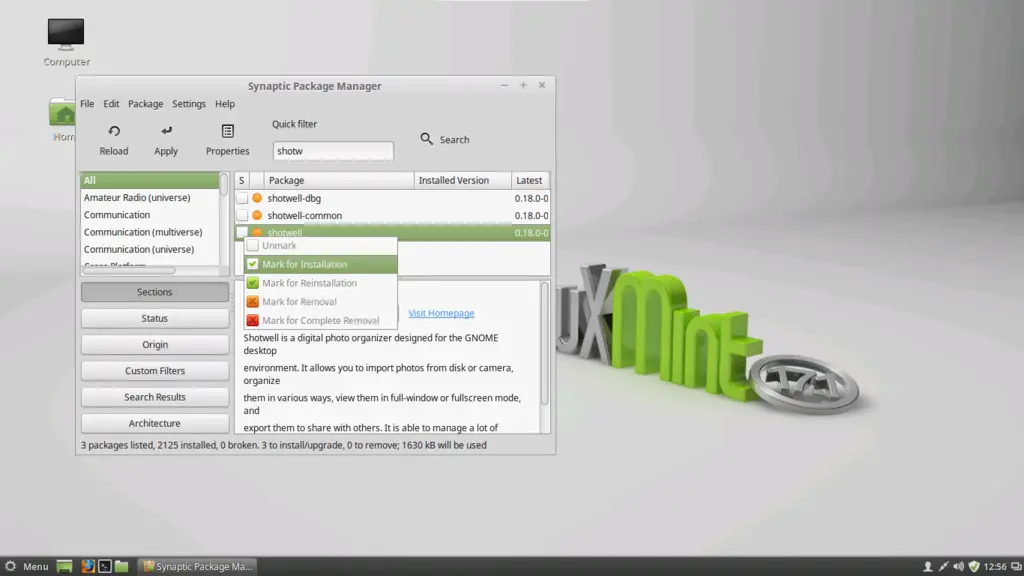Open the Help menu

(x=225, y=104)
